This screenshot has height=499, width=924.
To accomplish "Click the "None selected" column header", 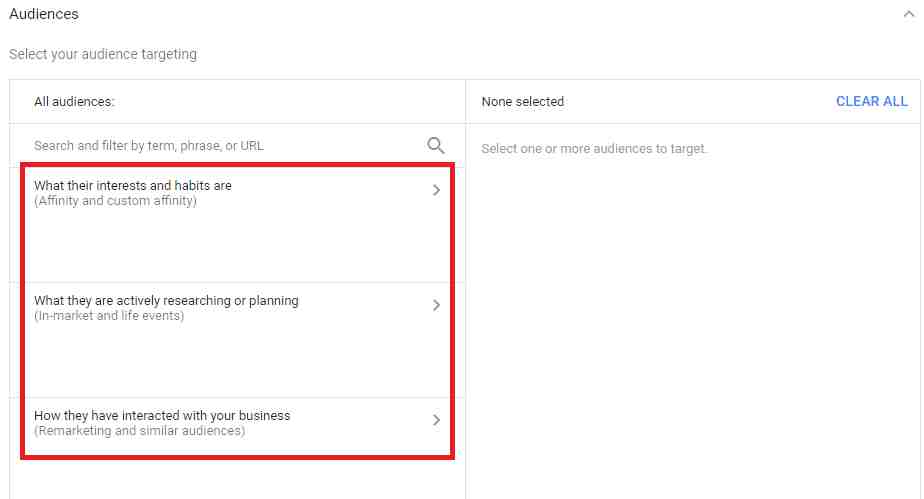I will [522, 101].
